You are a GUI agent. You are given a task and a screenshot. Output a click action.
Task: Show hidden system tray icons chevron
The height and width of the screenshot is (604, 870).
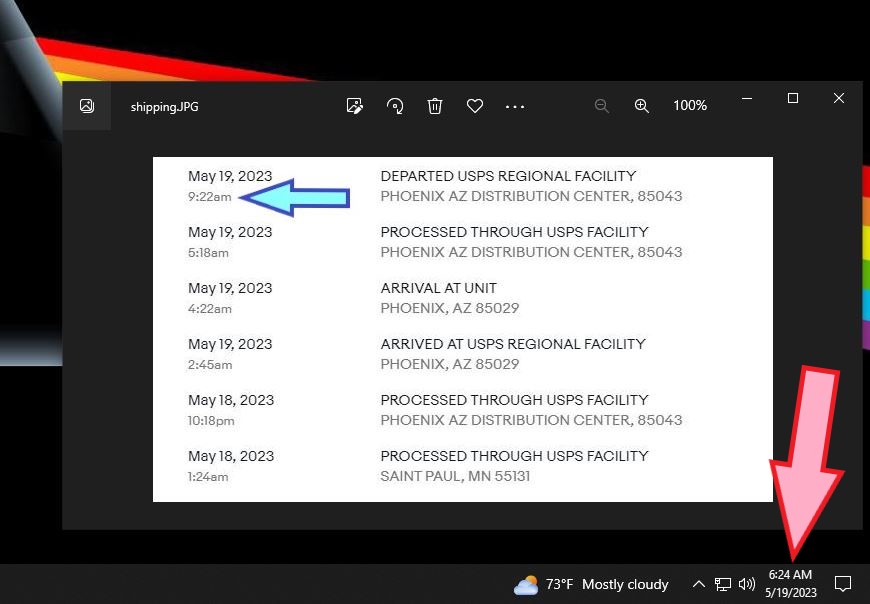point(699,584)
